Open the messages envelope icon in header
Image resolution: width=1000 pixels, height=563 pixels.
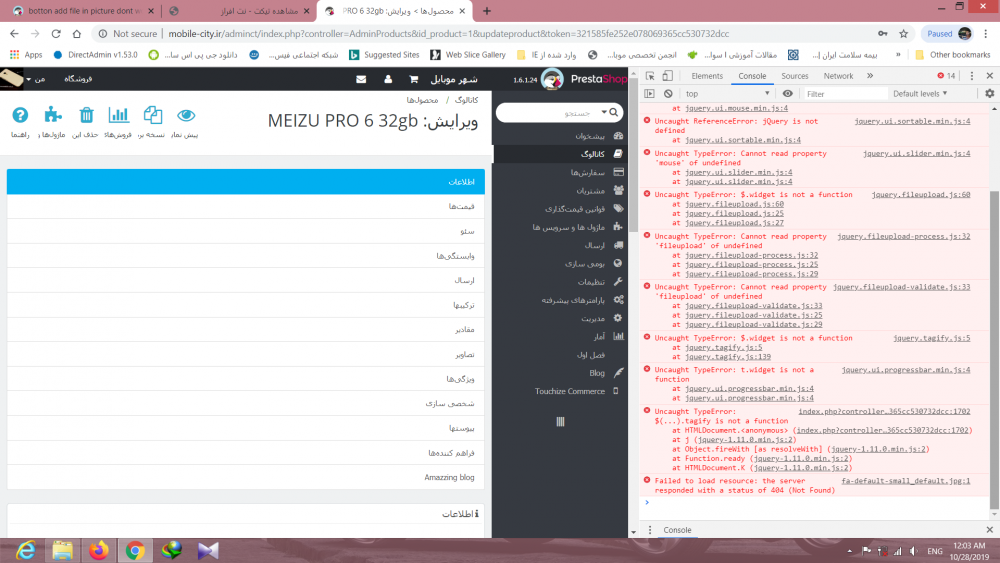(361, 79)
